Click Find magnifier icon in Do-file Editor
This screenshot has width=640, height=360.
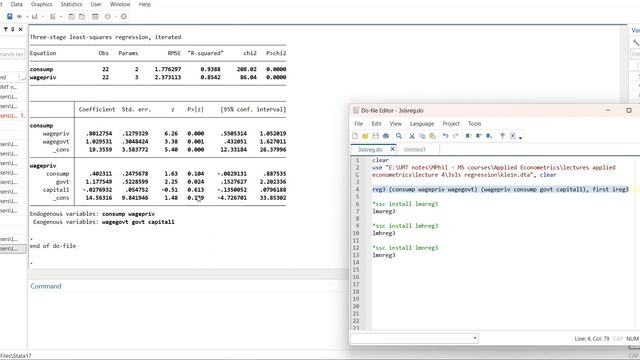coord(399,136)
